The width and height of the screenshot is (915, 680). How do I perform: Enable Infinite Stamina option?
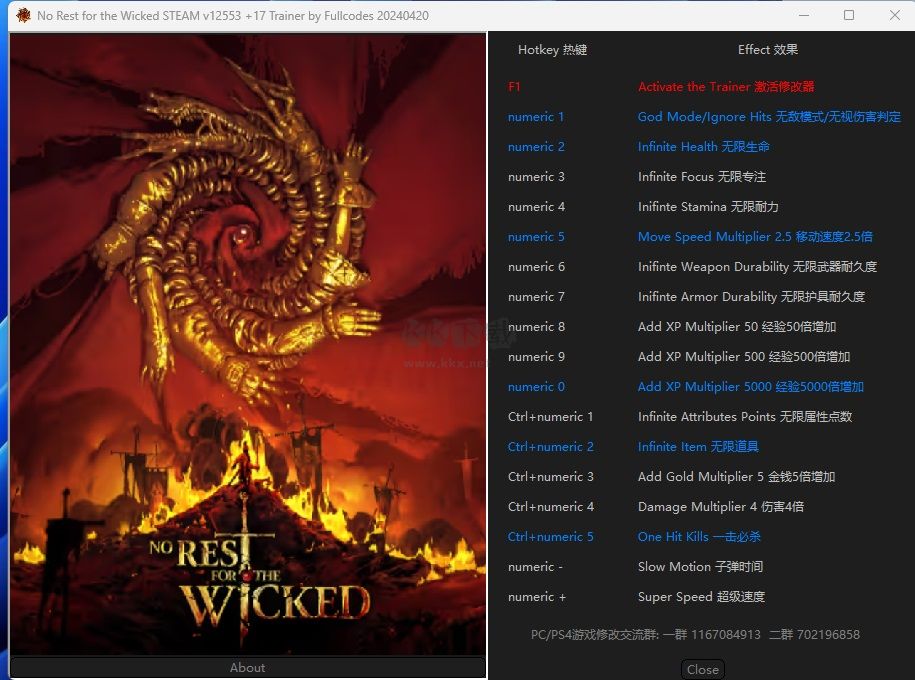click(x=707, y=207)
